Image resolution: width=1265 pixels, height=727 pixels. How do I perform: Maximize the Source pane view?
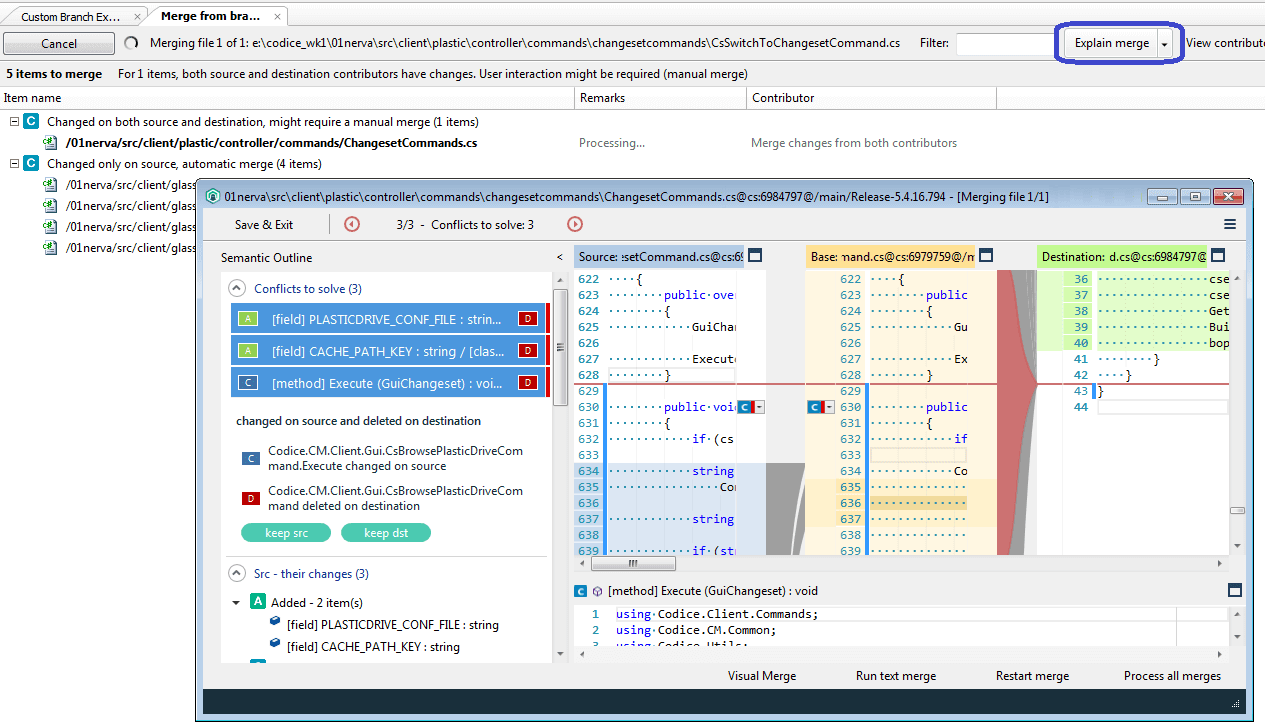pyautogui.click(x=754, y=255)
